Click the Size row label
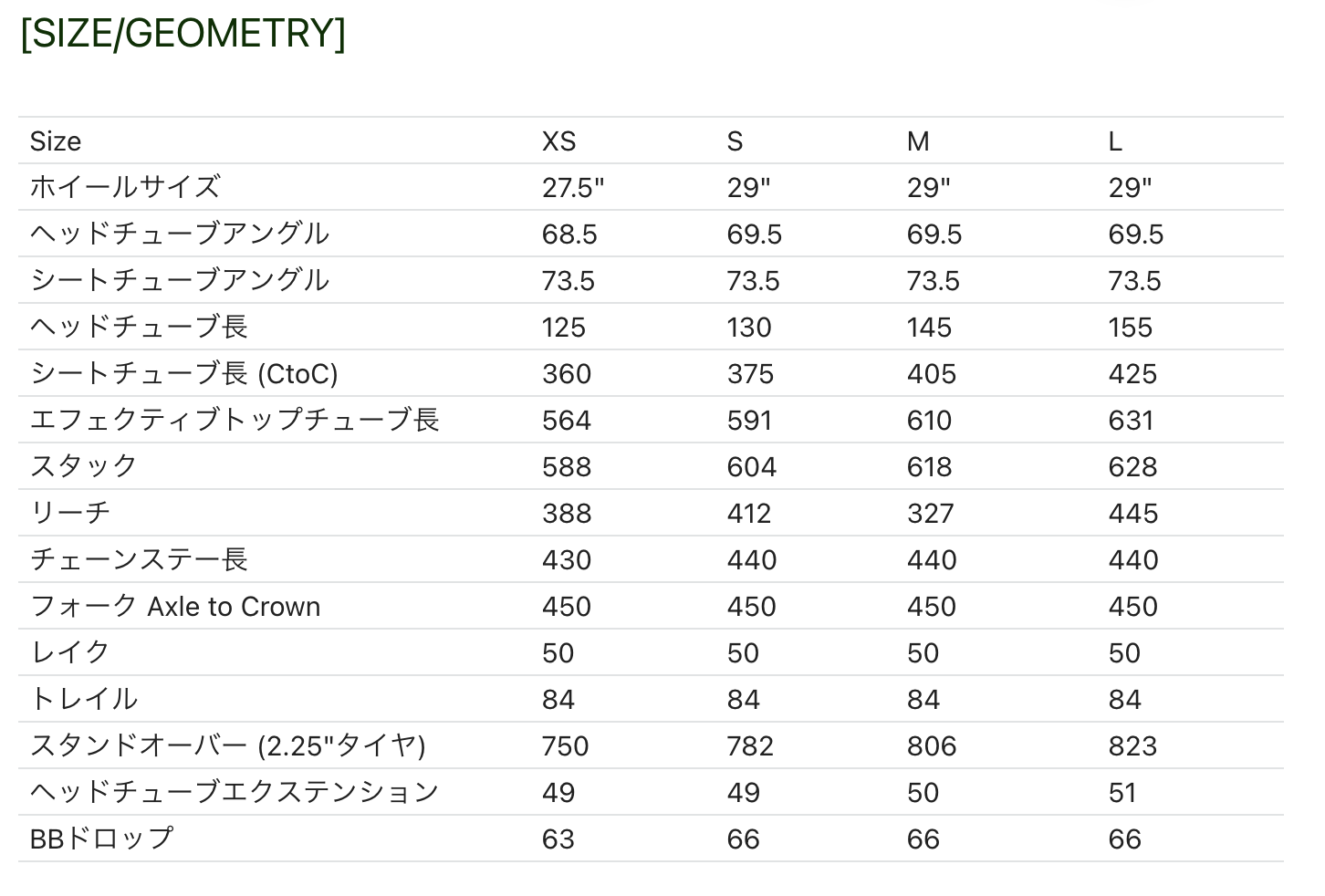1325x896 pixels. tap(55, 141)
